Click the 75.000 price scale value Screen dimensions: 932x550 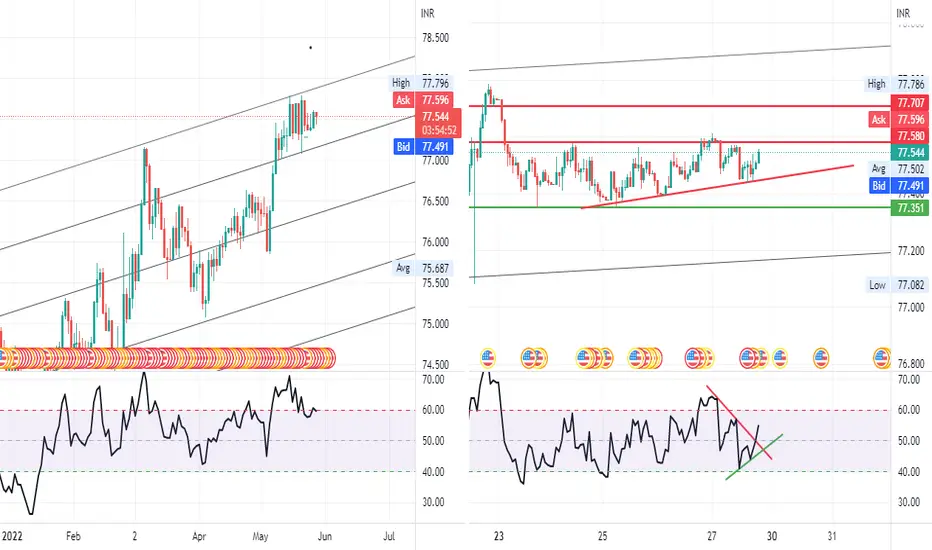tap(435, 324)
